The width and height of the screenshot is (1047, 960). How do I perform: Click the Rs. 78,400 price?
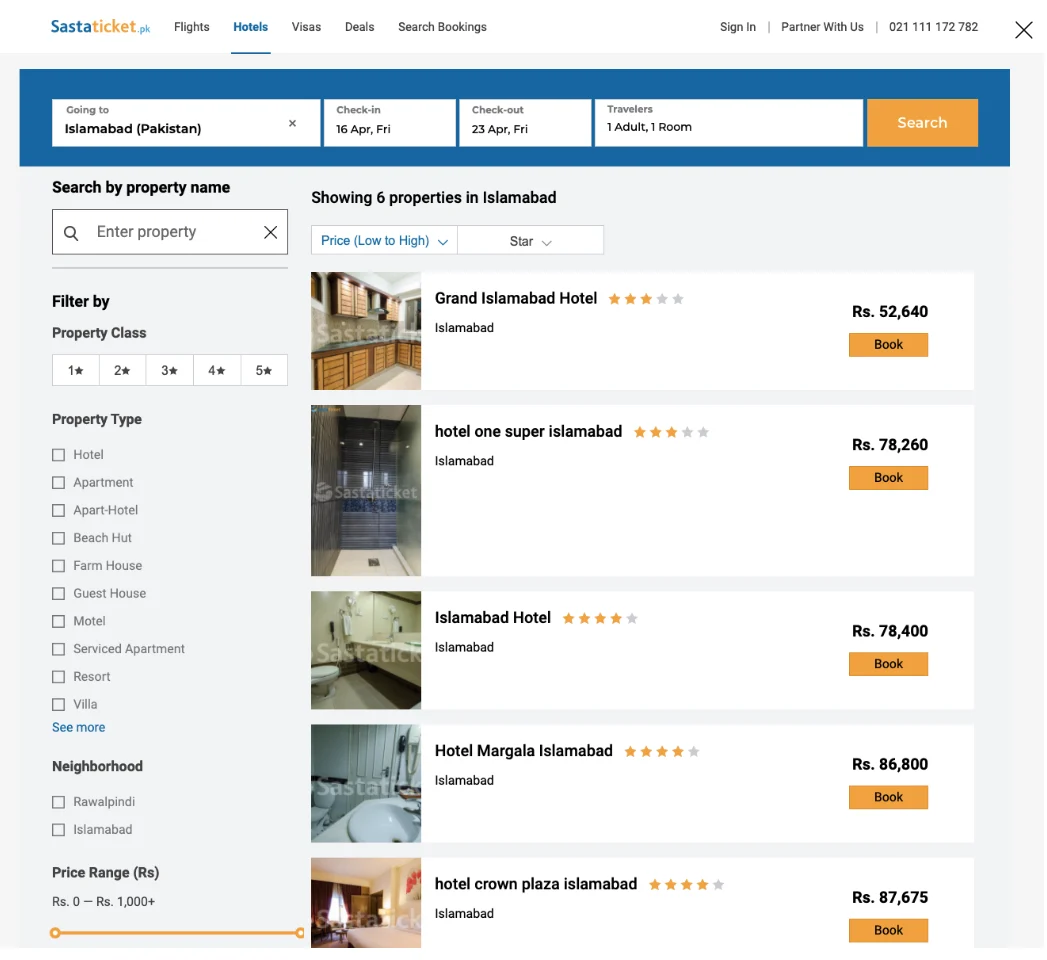point(889,632)
